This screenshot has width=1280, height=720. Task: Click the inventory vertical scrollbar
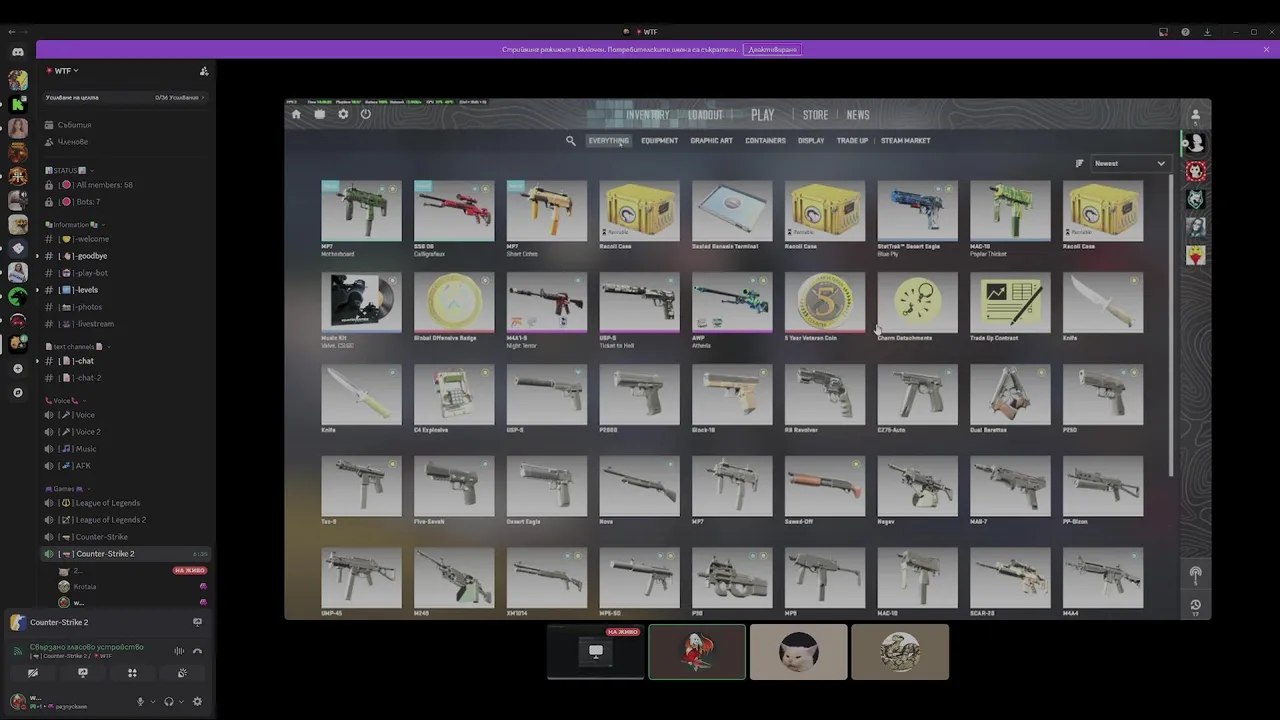point(1171,325)
